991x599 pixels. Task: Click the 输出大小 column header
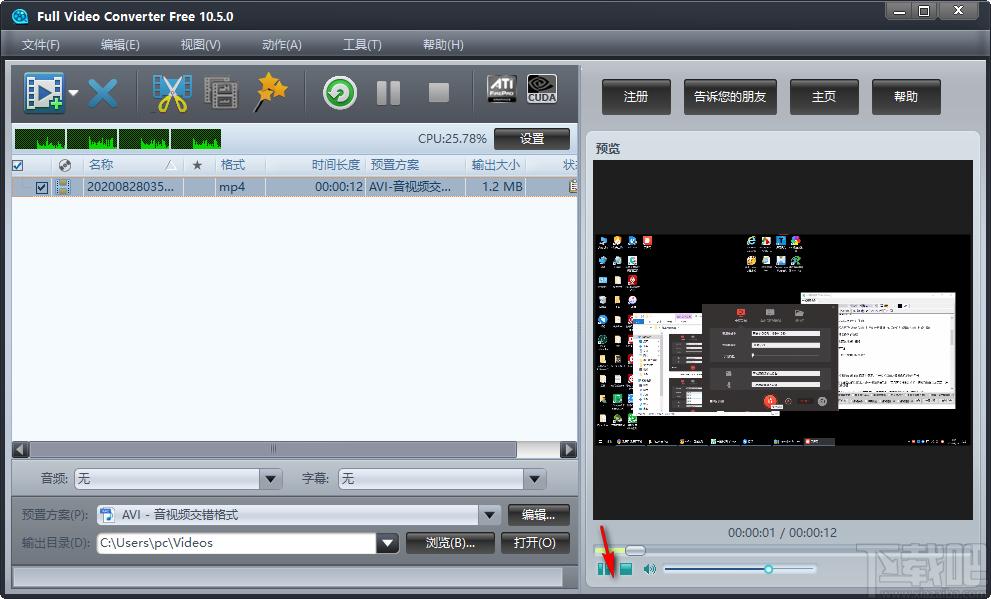pos(496,165)
